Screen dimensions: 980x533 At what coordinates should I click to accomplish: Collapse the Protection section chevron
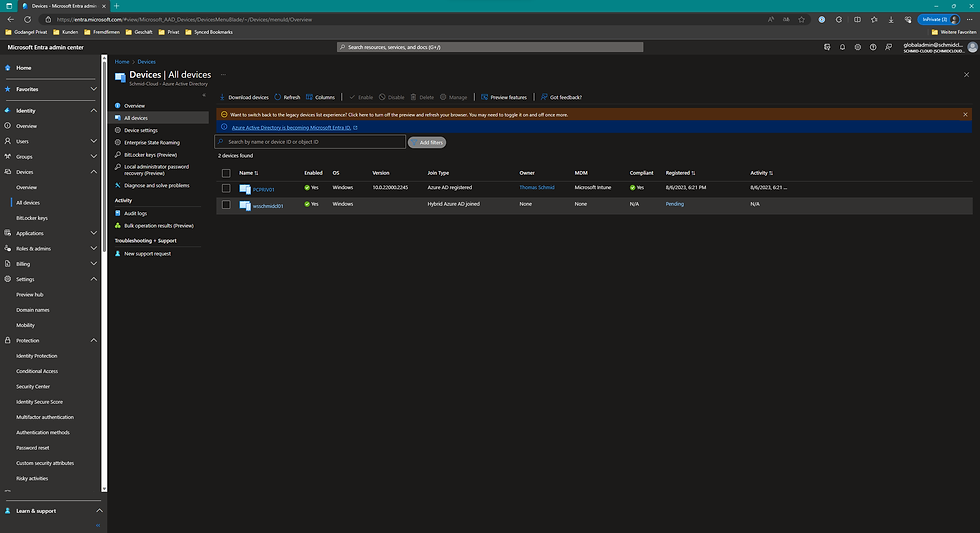click(94, 341)
